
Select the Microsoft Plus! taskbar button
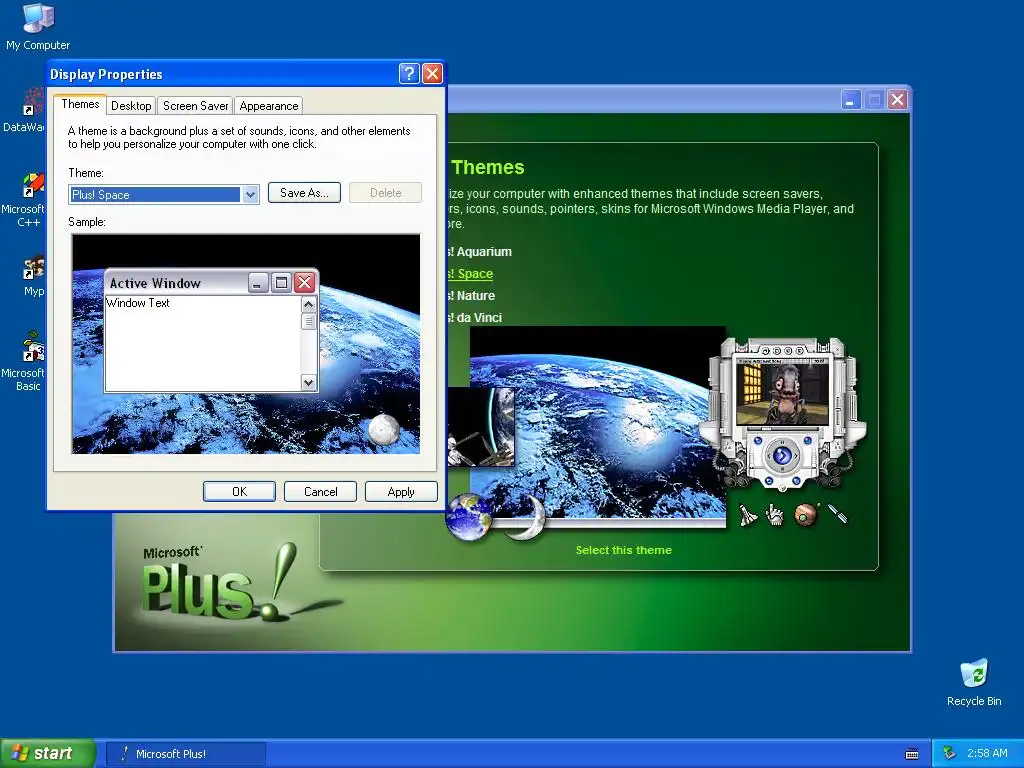(x=186, y=754)
